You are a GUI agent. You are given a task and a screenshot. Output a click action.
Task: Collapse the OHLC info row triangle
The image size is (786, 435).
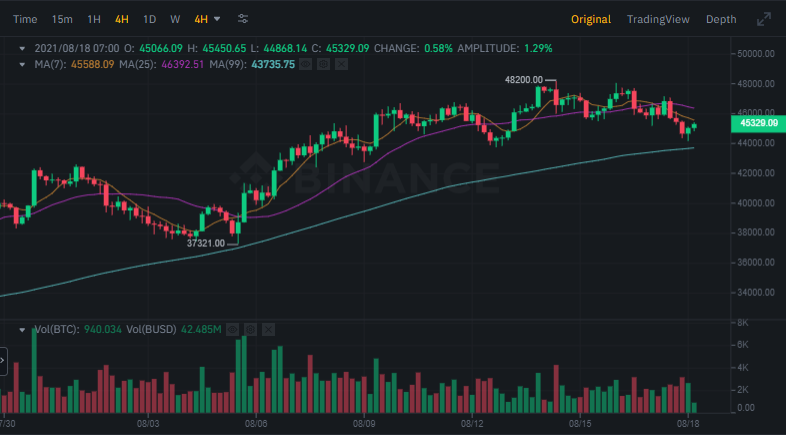23,48
